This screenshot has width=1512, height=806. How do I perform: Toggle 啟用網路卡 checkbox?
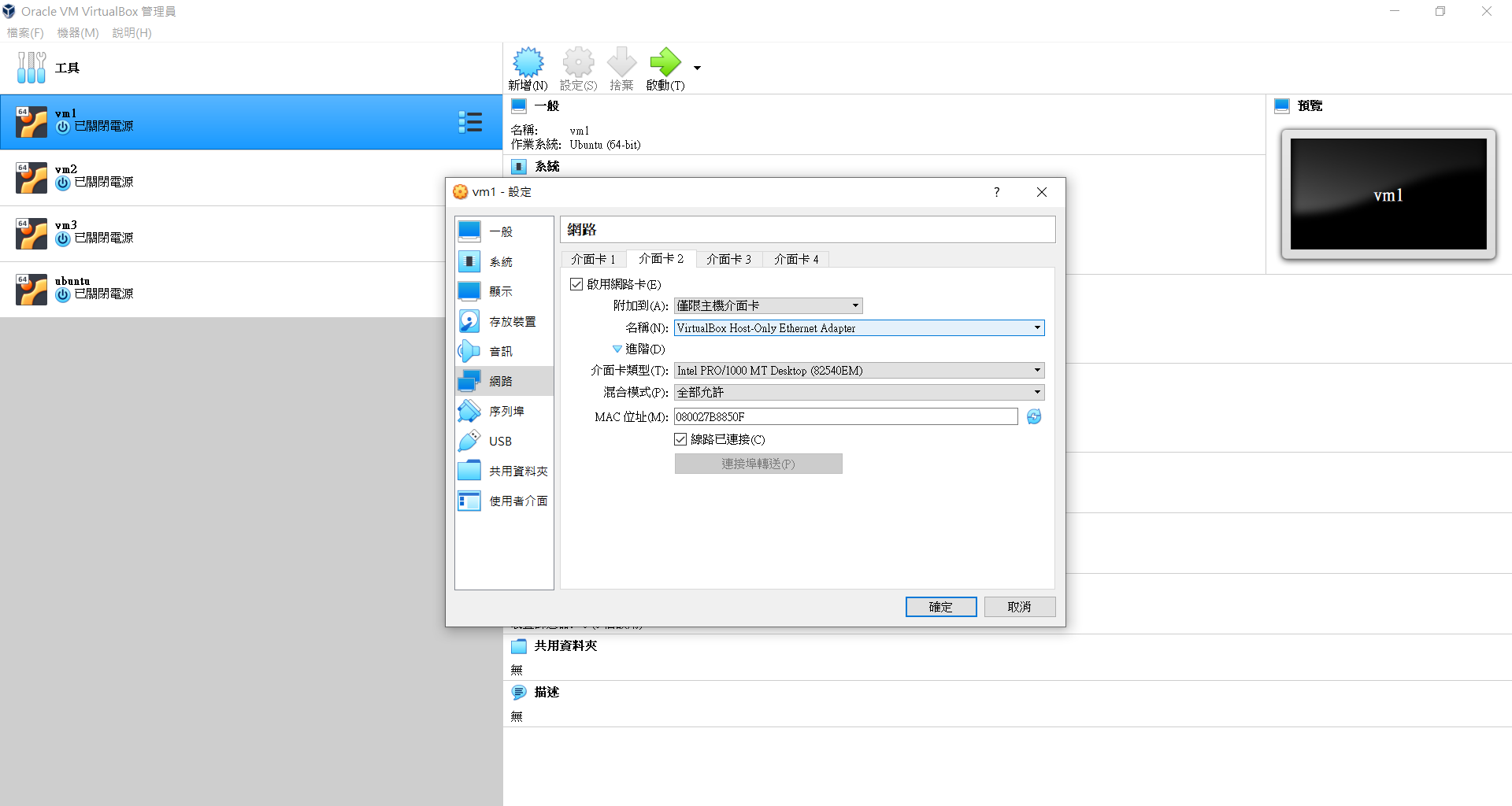[x=576, y=284]
